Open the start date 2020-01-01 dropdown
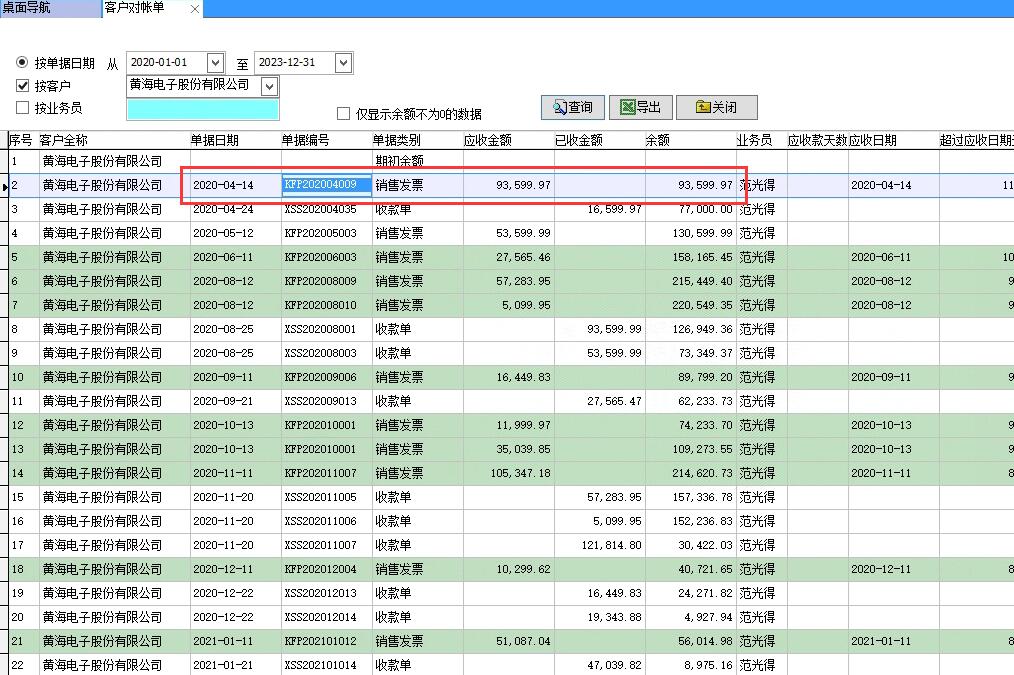The image size is (1014, 675). tap(215, 62)
